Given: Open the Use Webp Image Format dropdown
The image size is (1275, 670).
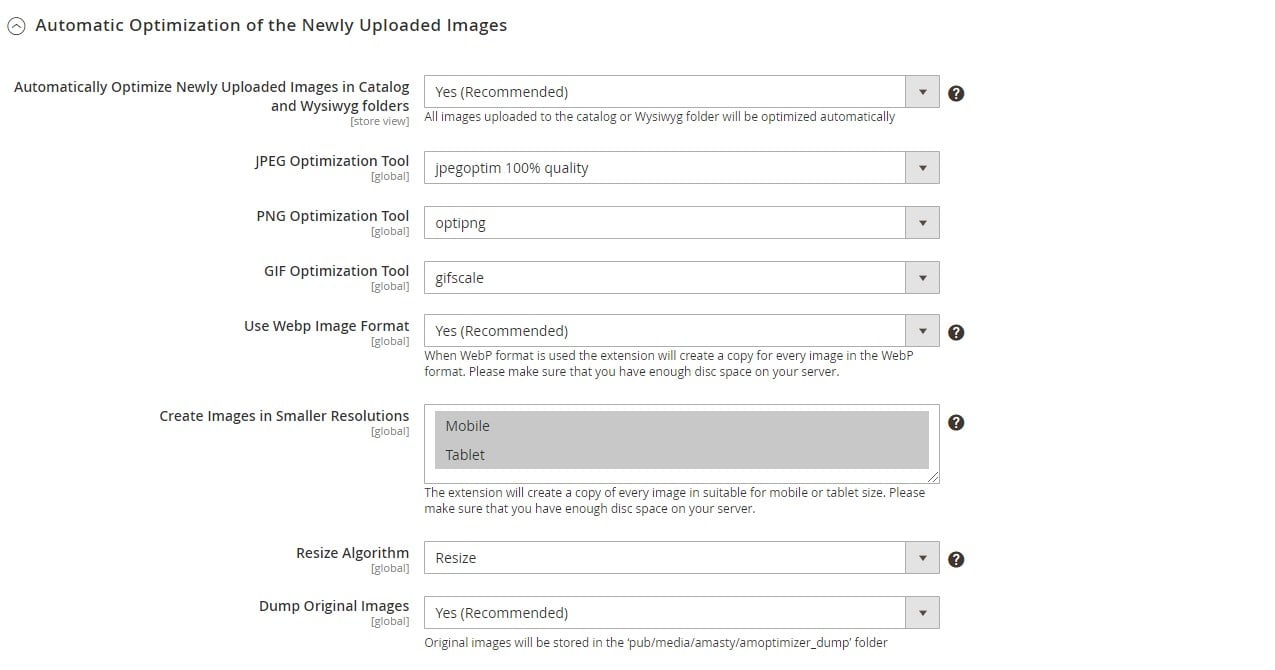Looking at the screenshot, I should click(681, 331).
